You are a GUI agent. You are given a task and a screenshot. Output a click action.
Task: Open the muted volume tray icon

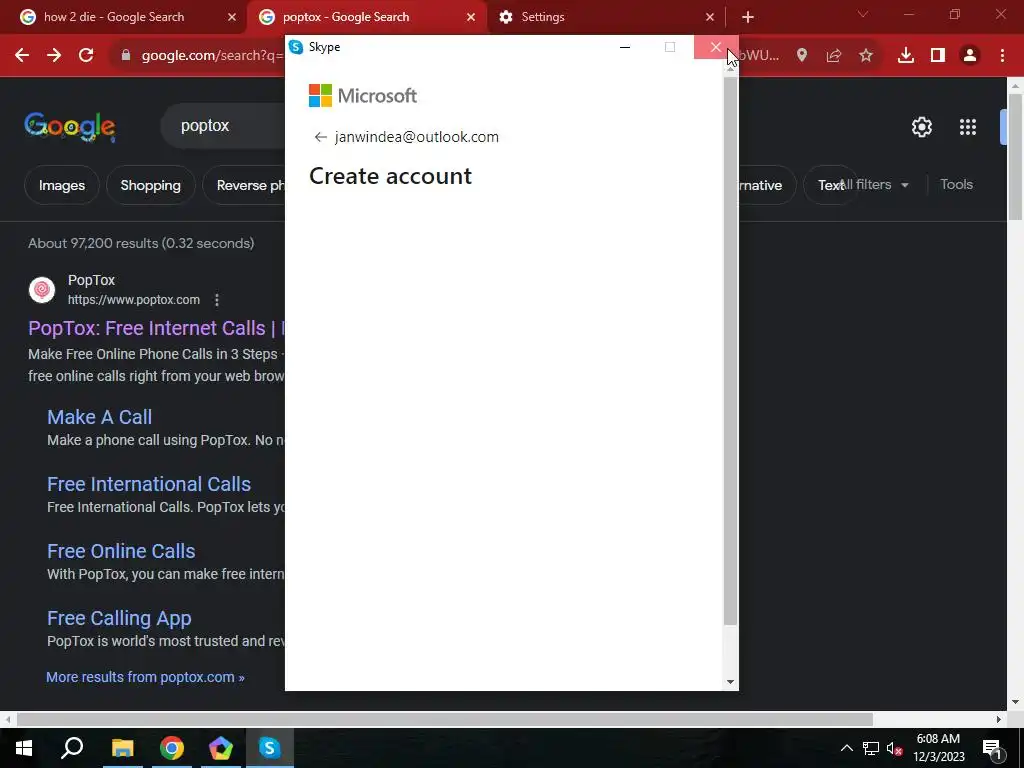click(x=894, y=748)
